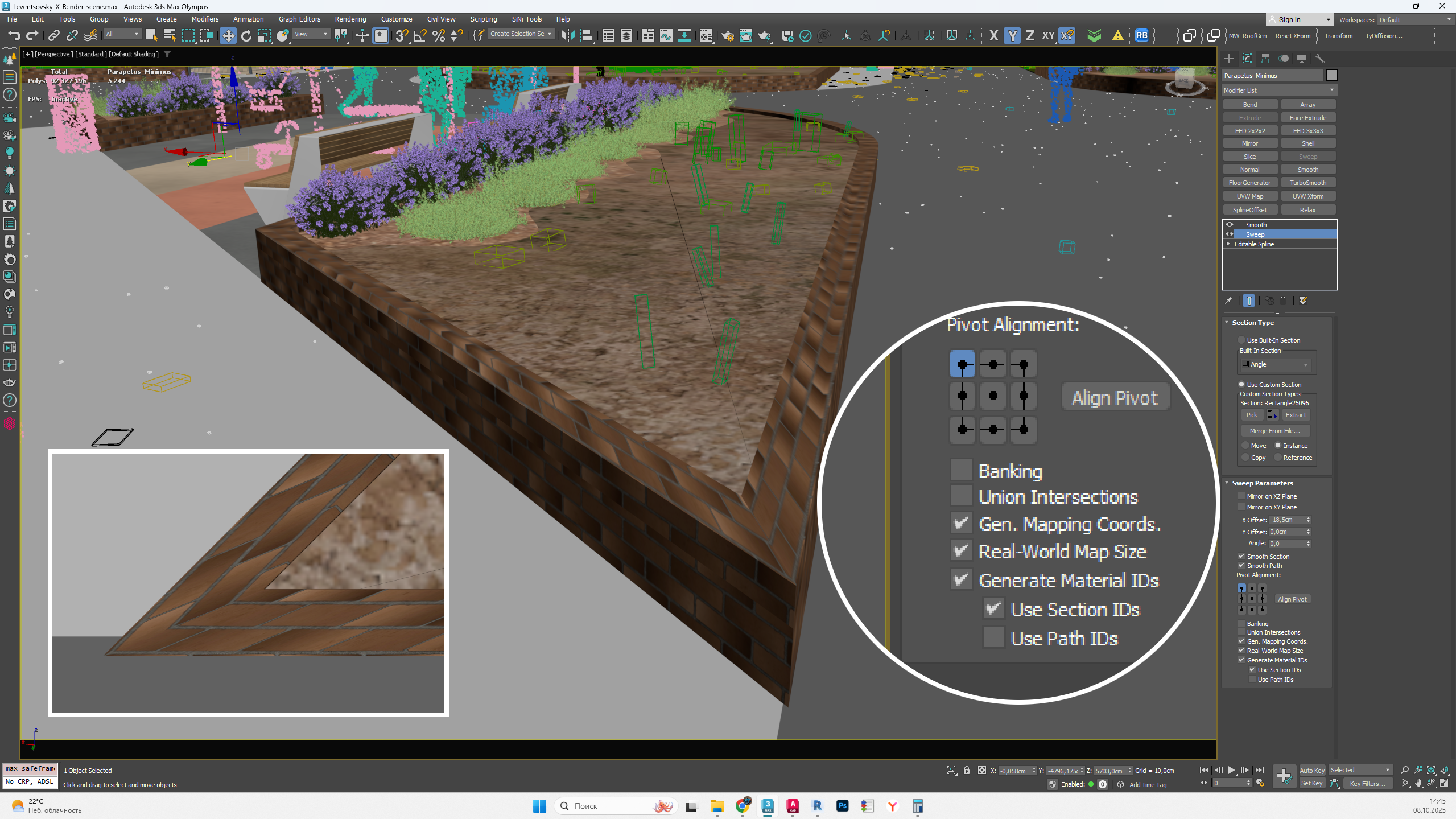The width and height of the screenshot is (1456, 819).
Task: Enable the Banking checkbox
Action: (1241, 624)
